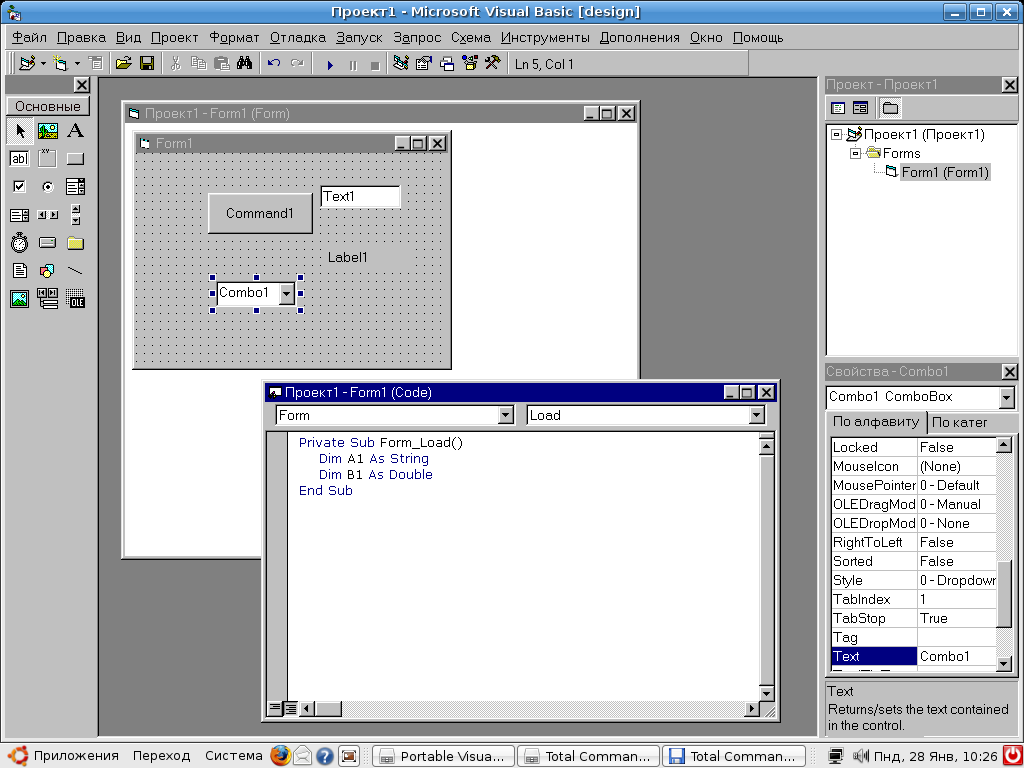Start the program with Run button
Image resolution: width=1024 pixels, height=768 pixels.
[330, 65]
